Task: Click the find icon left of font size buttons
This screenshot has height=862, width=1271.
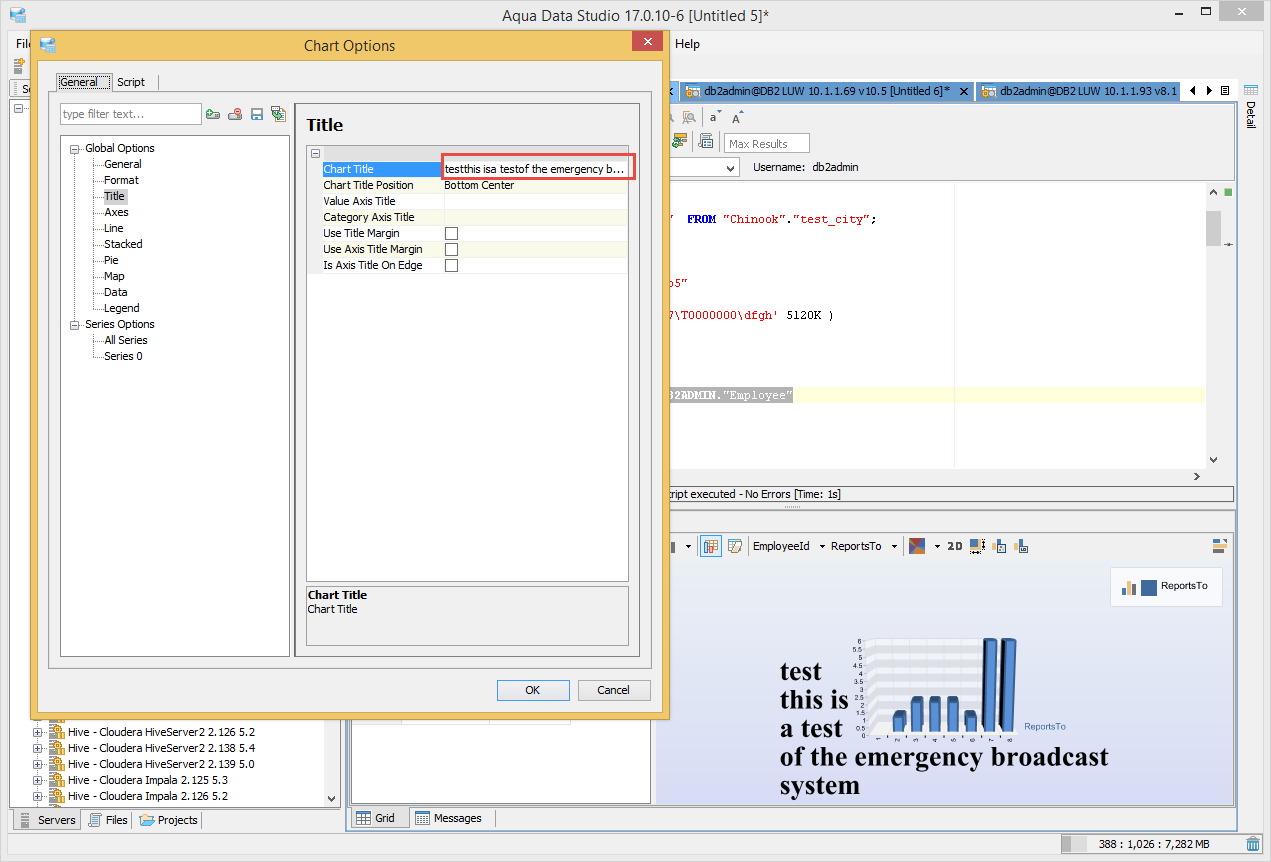Action: click(689, 117)
